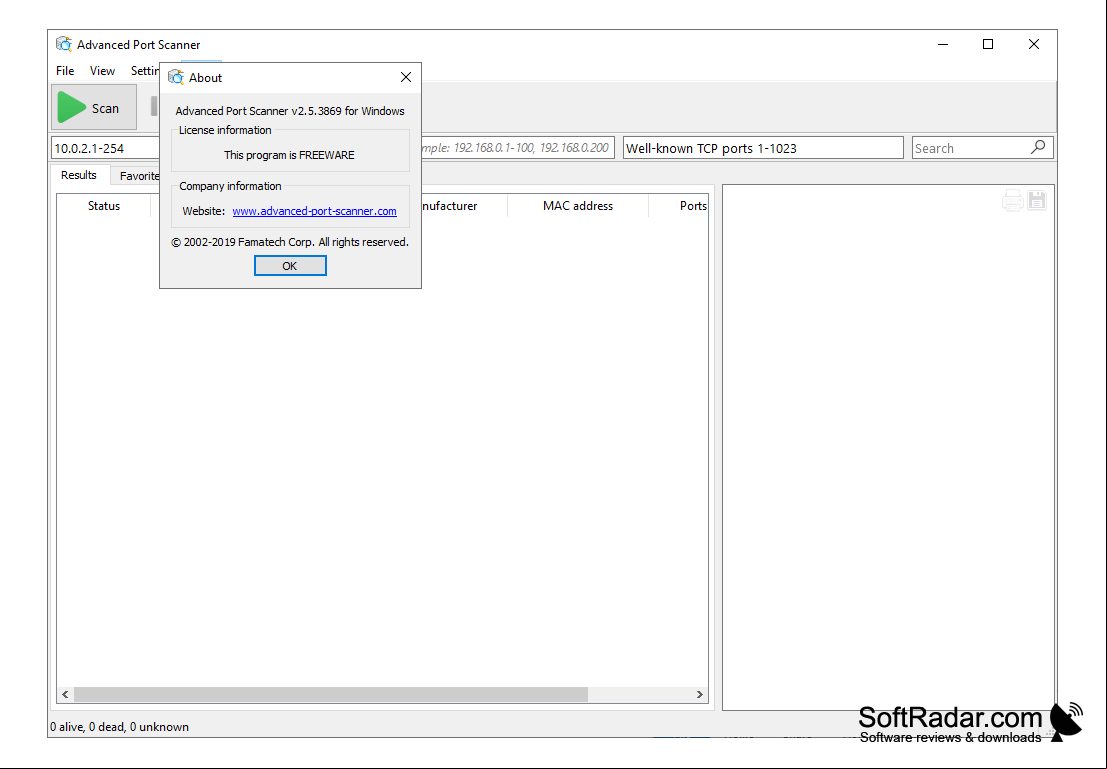The width and height of the screenshot is (1107, 769).
Task: Click the greyed-out save floppy icon
Action: point(1036,201)
